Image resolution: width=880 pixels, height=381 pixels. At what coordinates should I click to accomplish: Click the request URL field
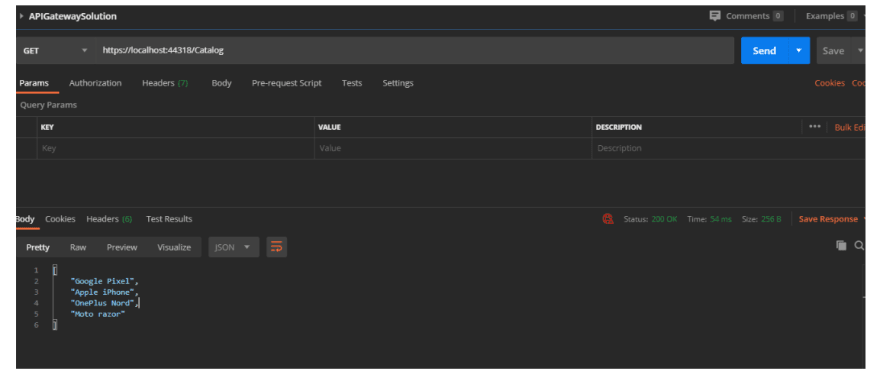pos(415,51)
